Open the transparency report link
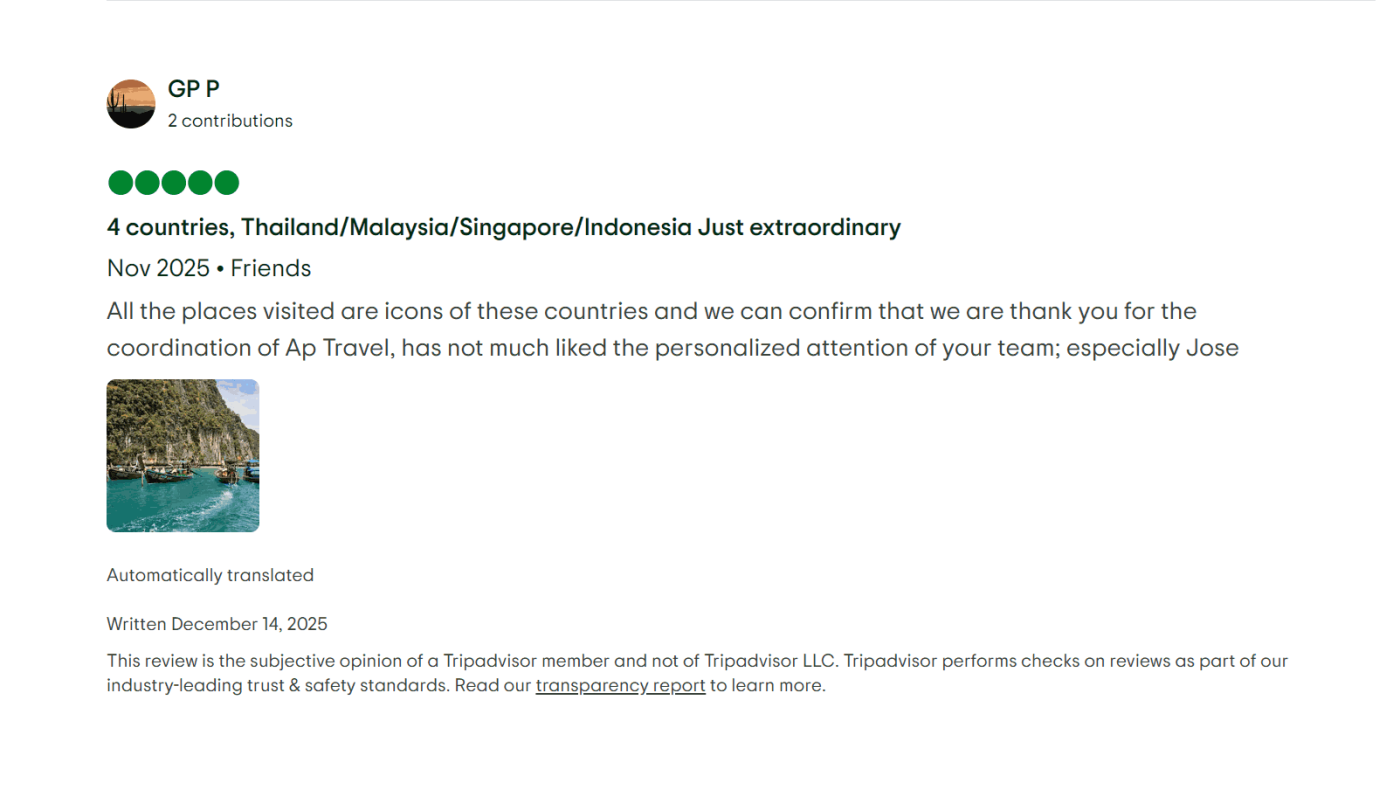Image resolution: width=1400 pixels, height=790 pixels. [620, 686]
